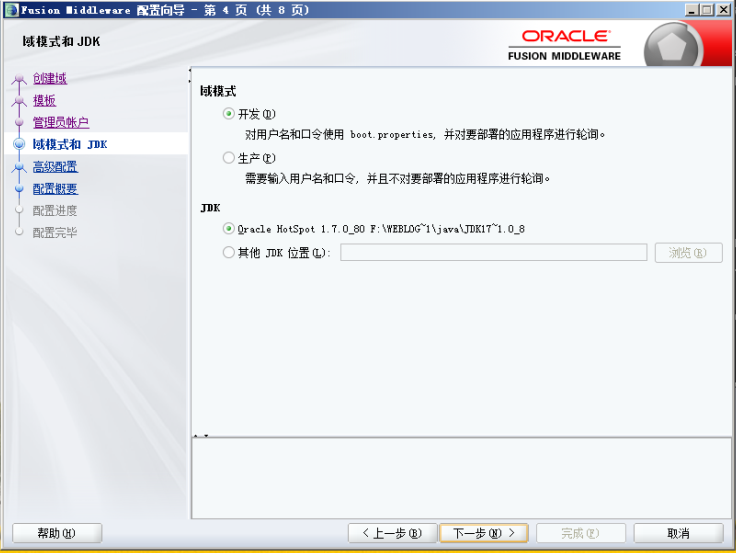Jump to the 配置概要 step link

55,189
